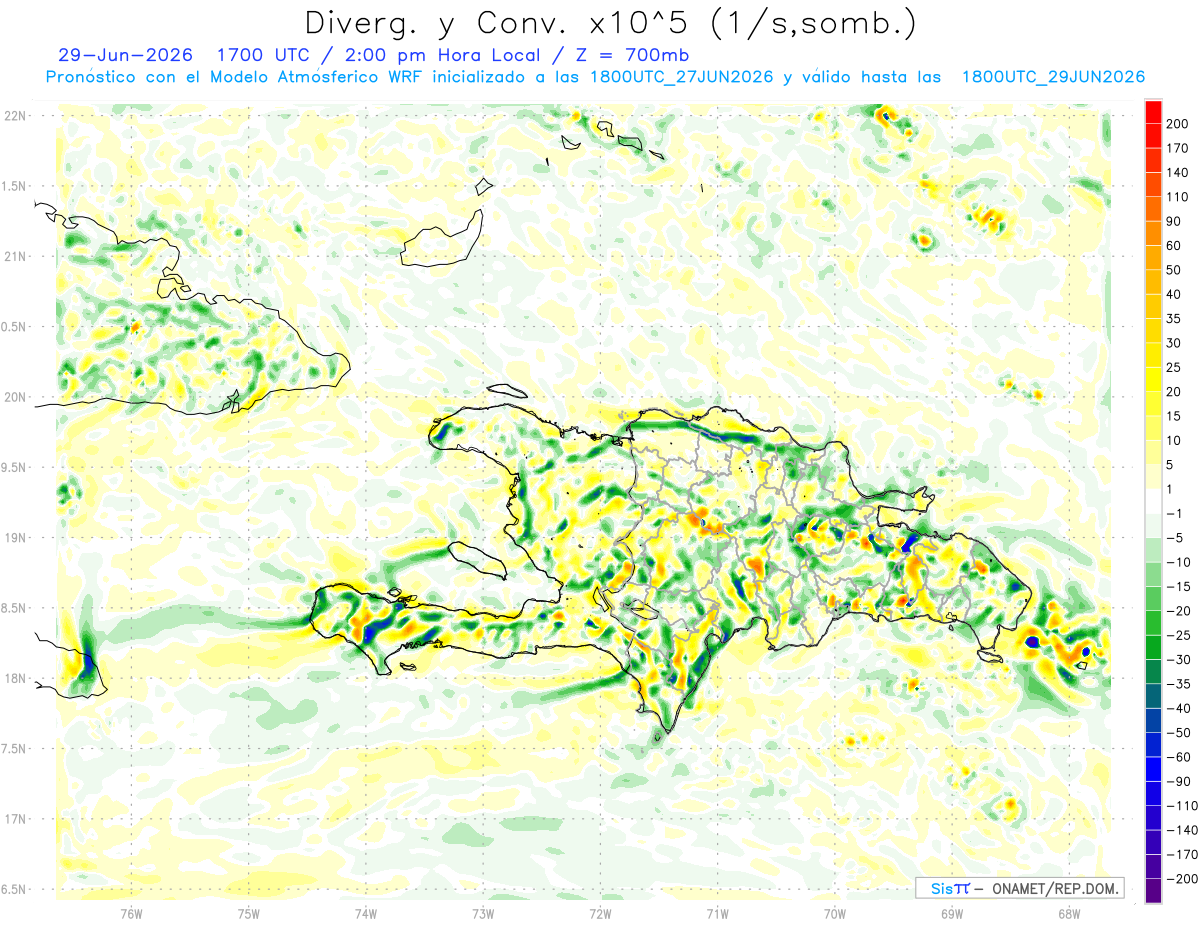
Task: Click the dark purple swatch below -200
Action: (1153, 892)
